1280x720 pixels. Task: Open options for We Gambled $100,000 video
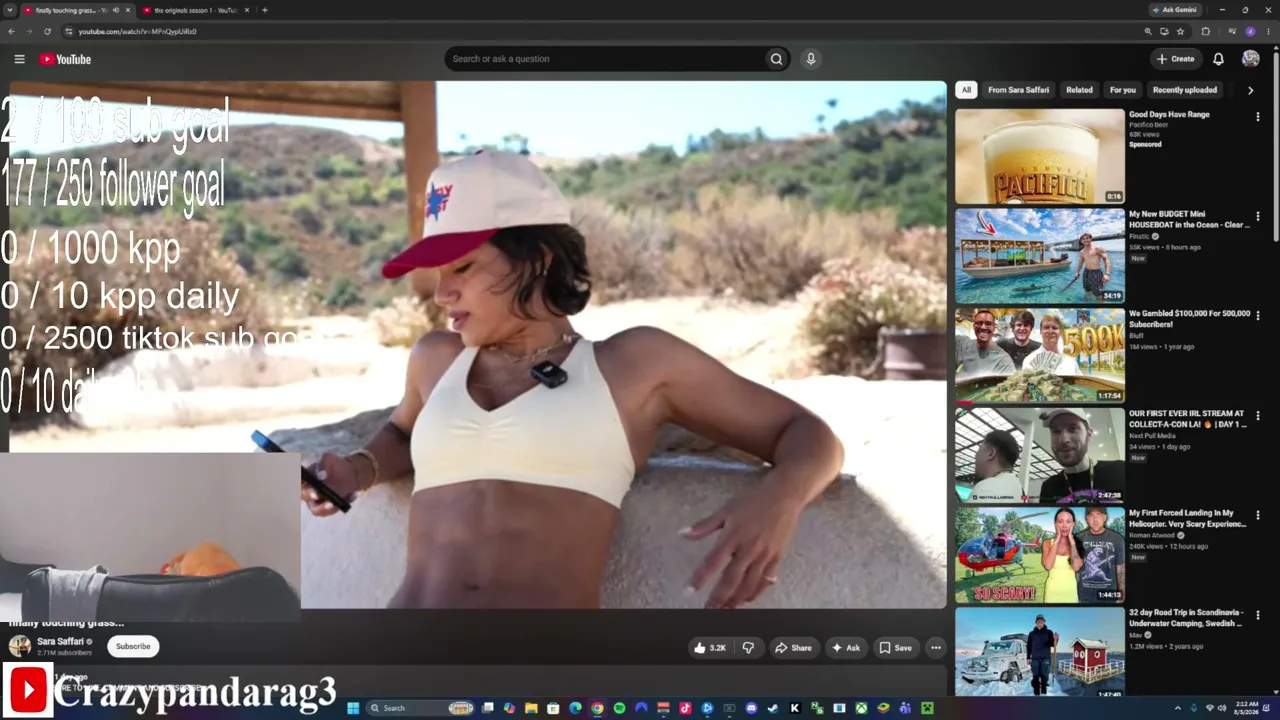[1257, 316]
